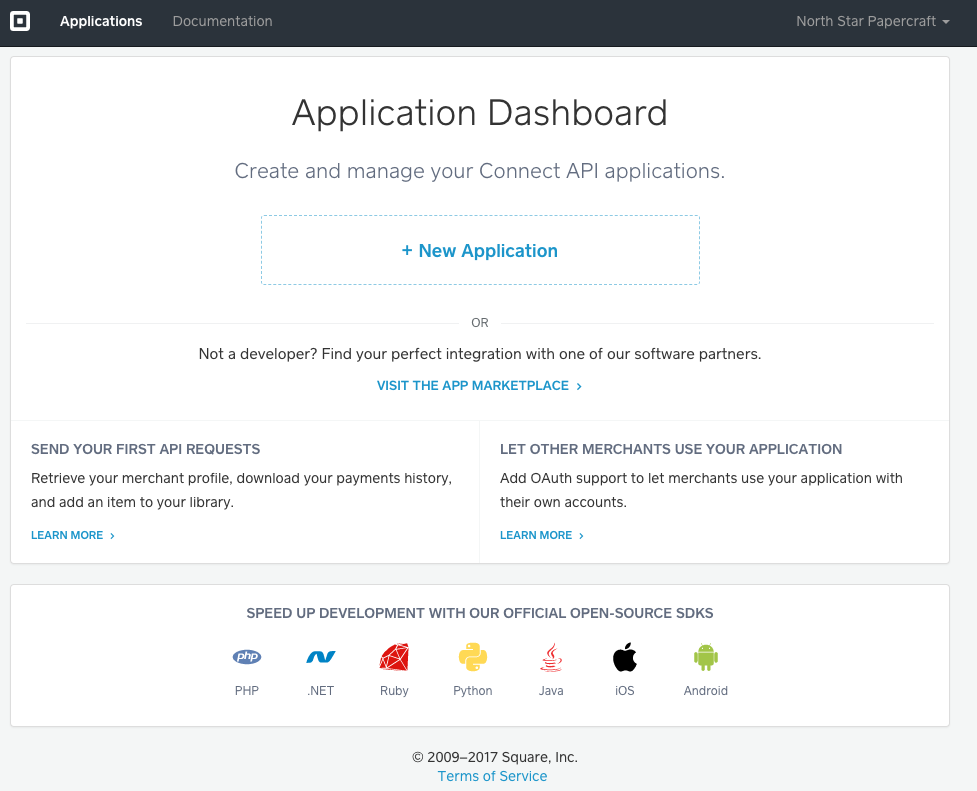
Task: Open the PHP SDK icon
Action: pos(247,657)
